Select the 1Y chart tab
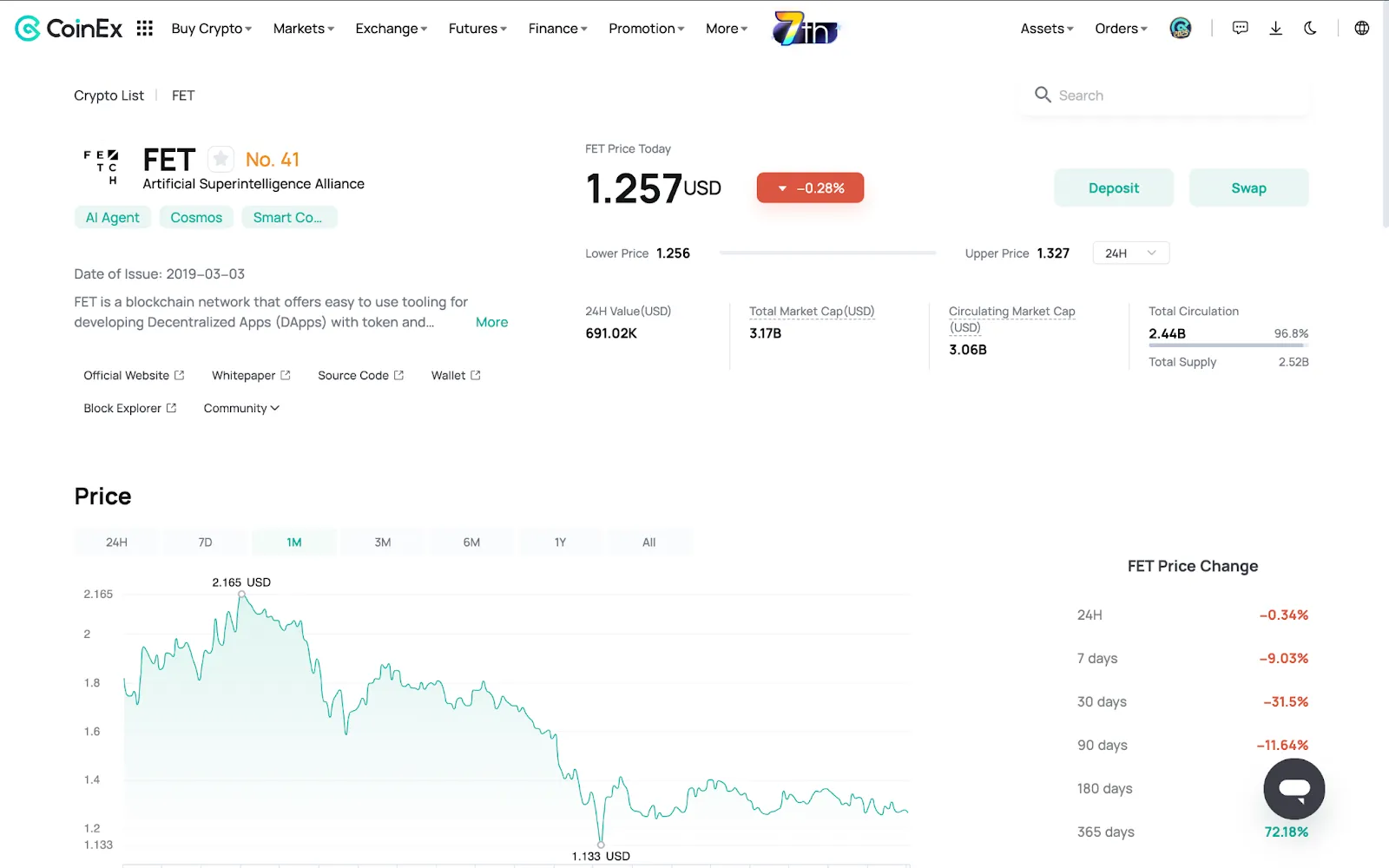Screen dimensions: 1389x868 pyautogui.click(x=560, y=542)
